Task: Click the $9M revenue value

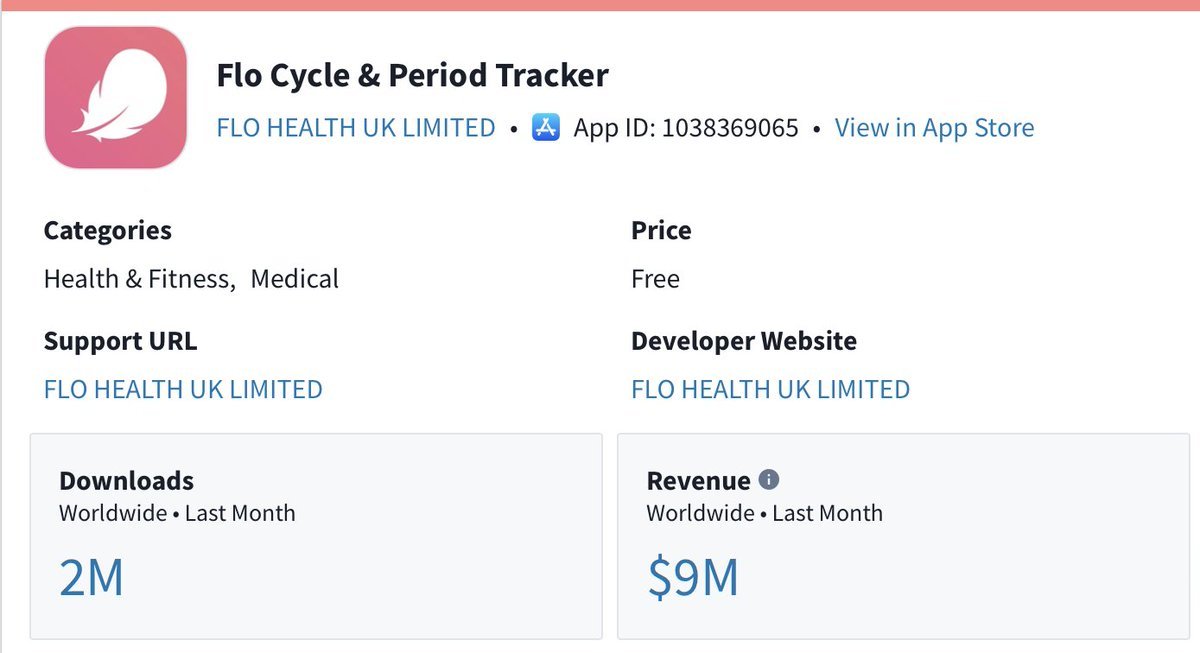Action: [693, 578]
